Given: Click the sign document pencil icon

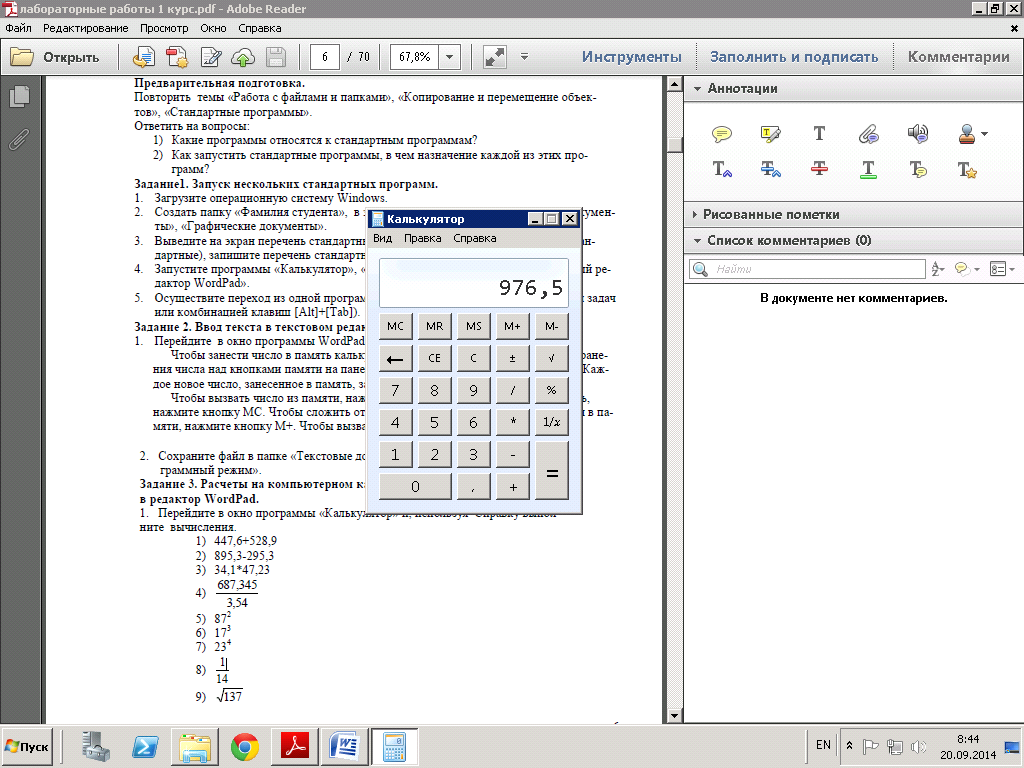Looking at the screenshot, I should (x=211, y=57).
